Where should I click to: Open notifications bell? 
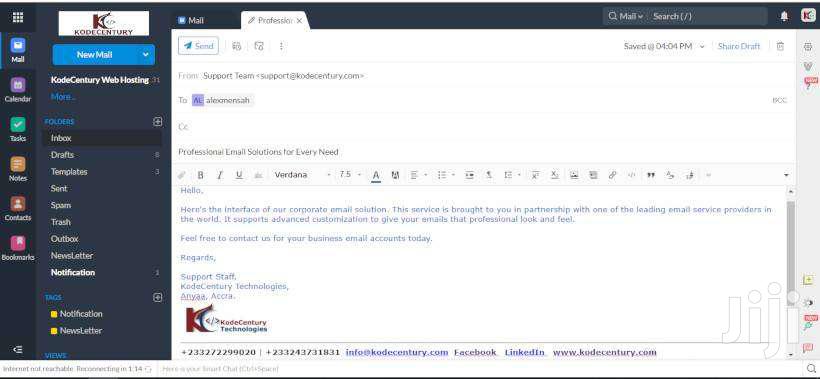coord(784,16)
